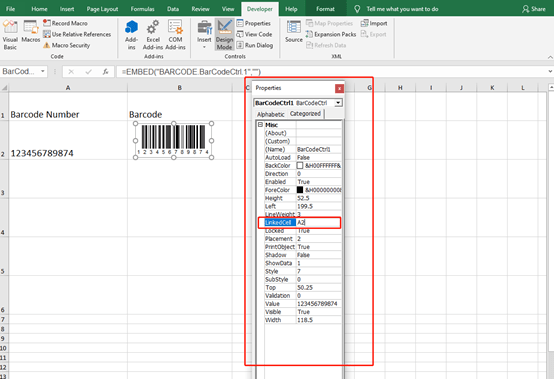The height and width of the screenshot is (379, 554).
Task: Open the Visual Basic editor
Action: [x=10, y=35]
